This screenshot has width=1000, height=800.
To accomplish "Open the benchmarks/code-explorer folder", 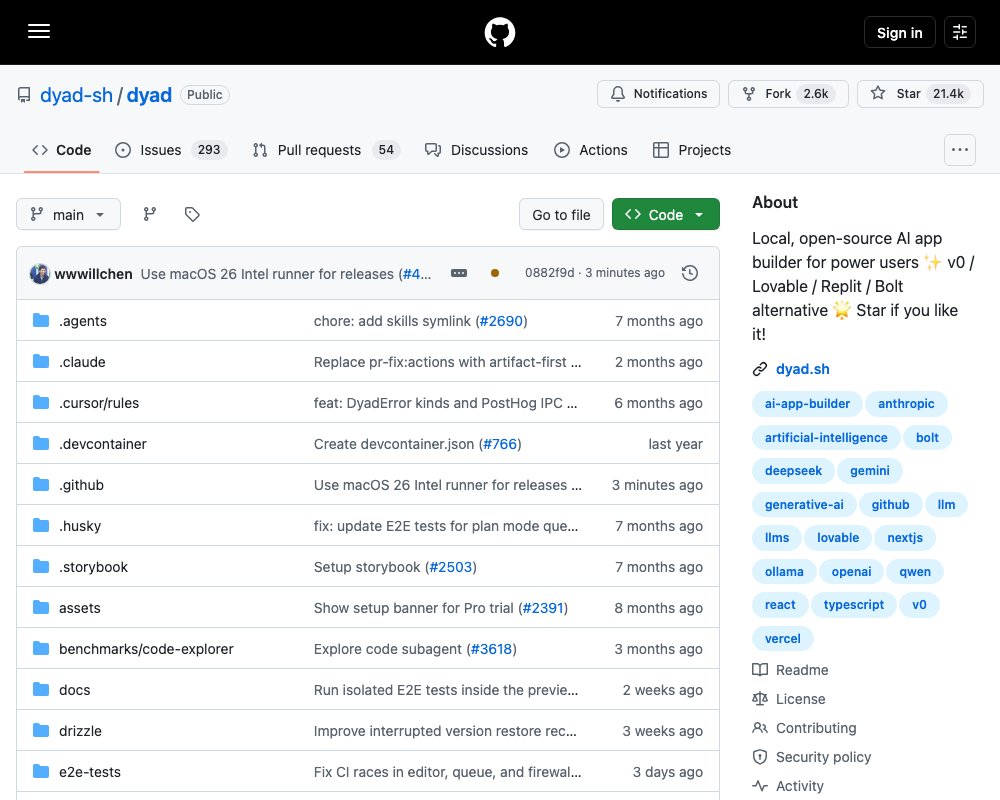I will pyautogui.click(x=146, y=649).
